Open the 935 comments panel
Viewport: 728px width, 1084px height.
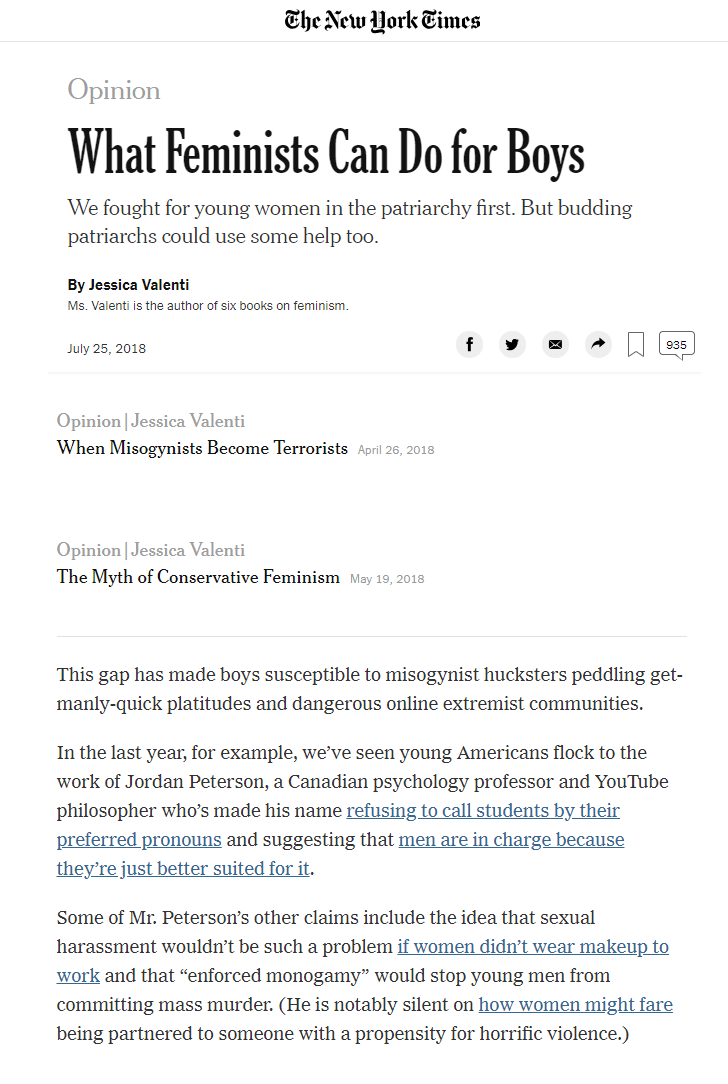[676, 343]
